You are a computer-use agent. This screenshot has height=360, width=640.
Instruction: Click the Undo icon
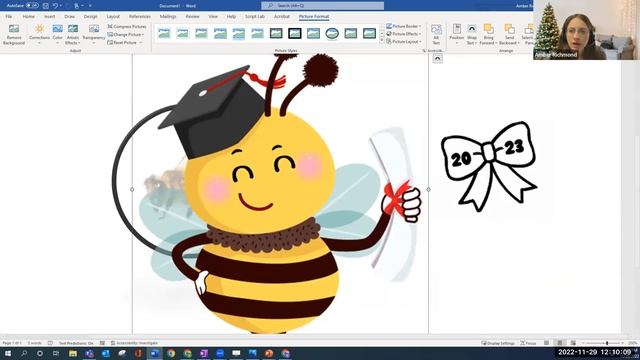point(55,6)
